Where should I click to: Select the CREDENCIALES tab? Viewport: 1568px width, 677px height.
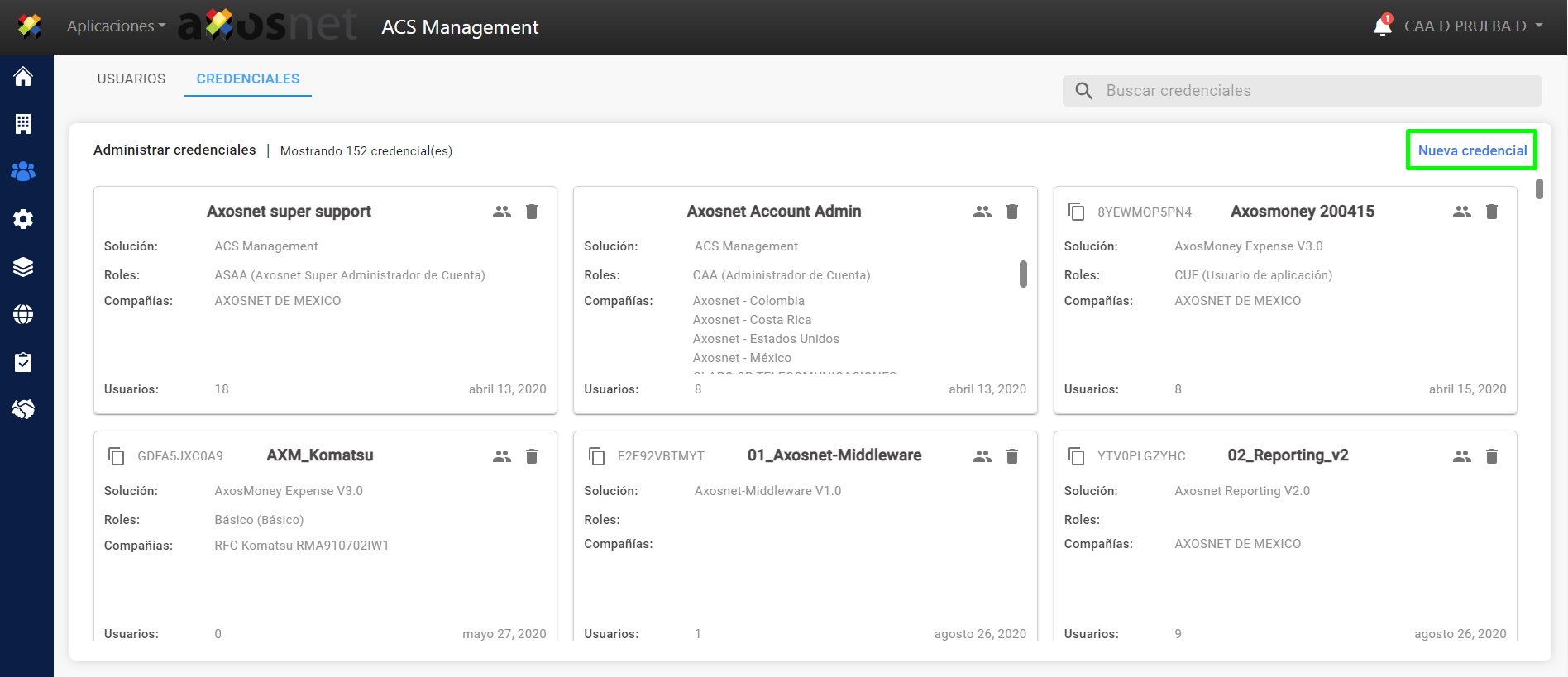click(248, 79)
